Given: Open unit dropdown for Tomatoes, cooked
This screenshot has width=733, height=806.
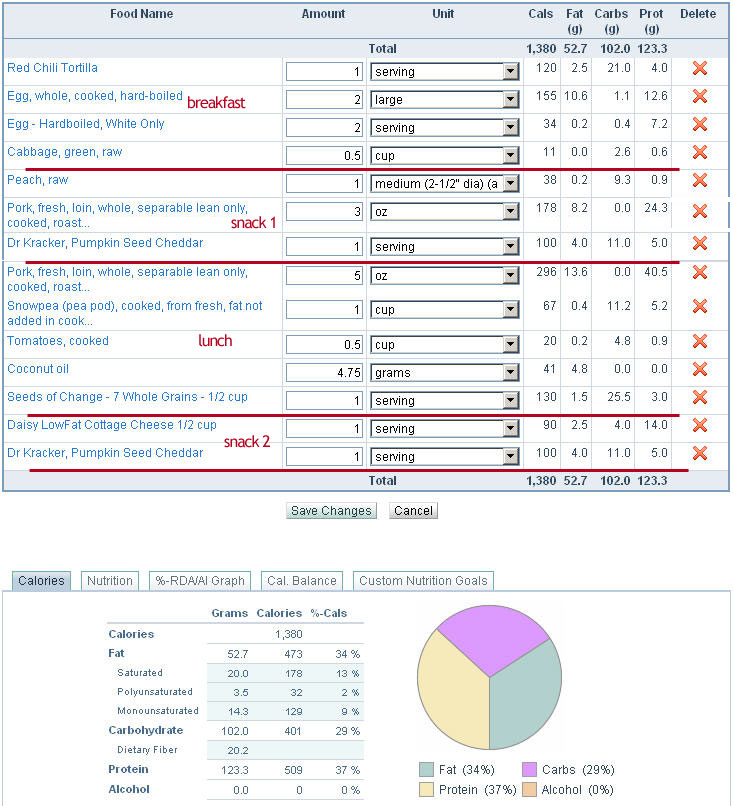Looking at the screenshot, I should click(511, 345).
